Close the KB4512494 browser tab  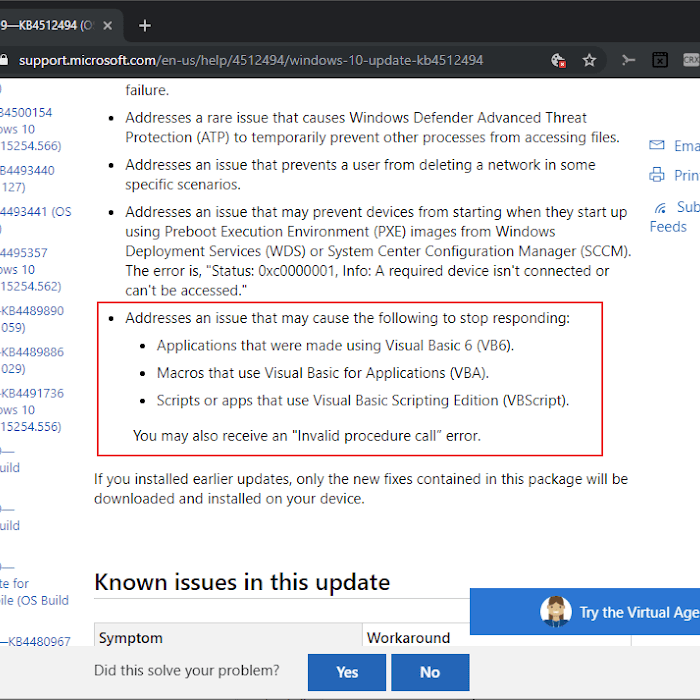click(x=107, y=26)
